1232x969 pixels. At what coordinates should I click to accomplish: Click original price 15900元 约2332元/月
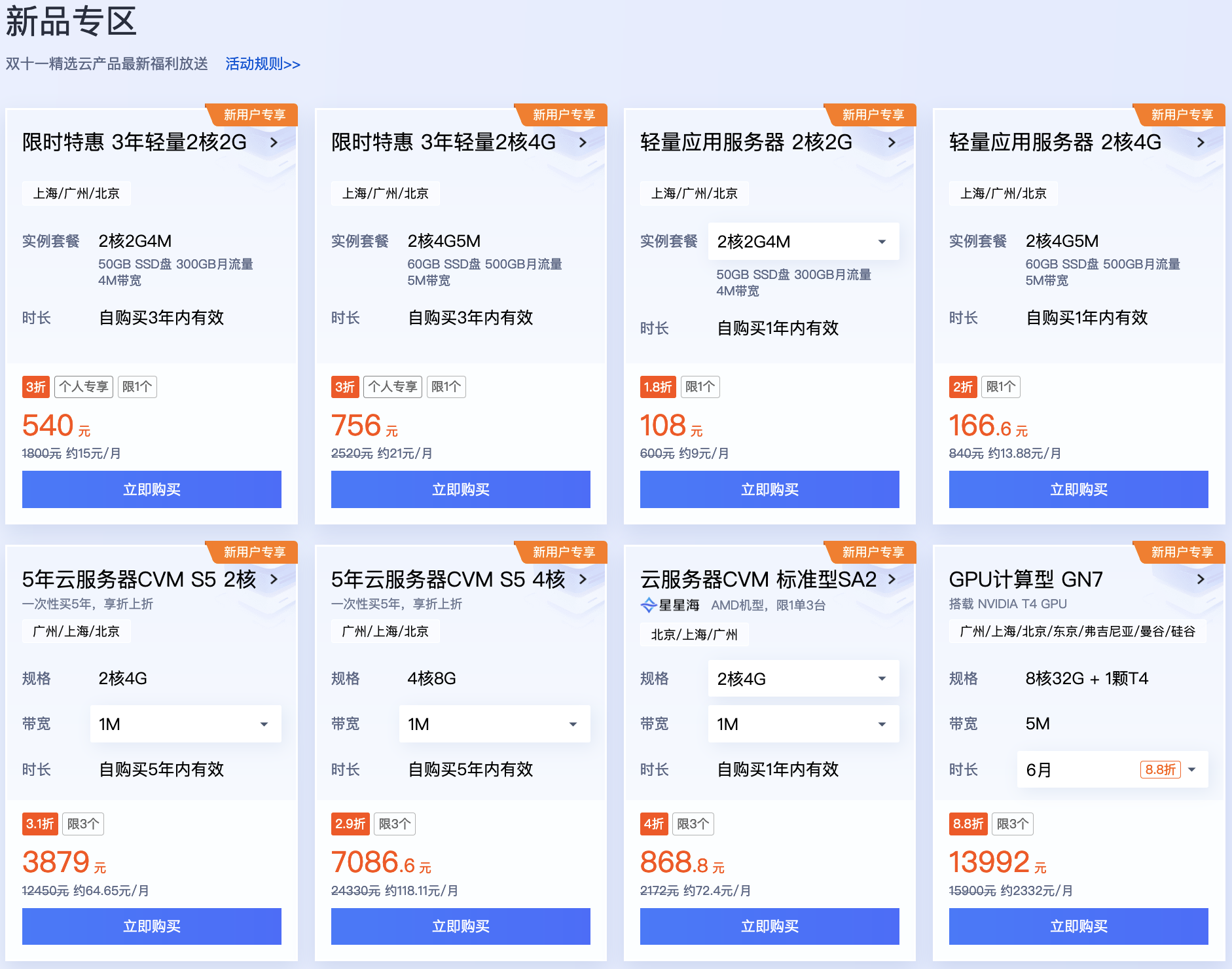click(x=1011, y=890)
